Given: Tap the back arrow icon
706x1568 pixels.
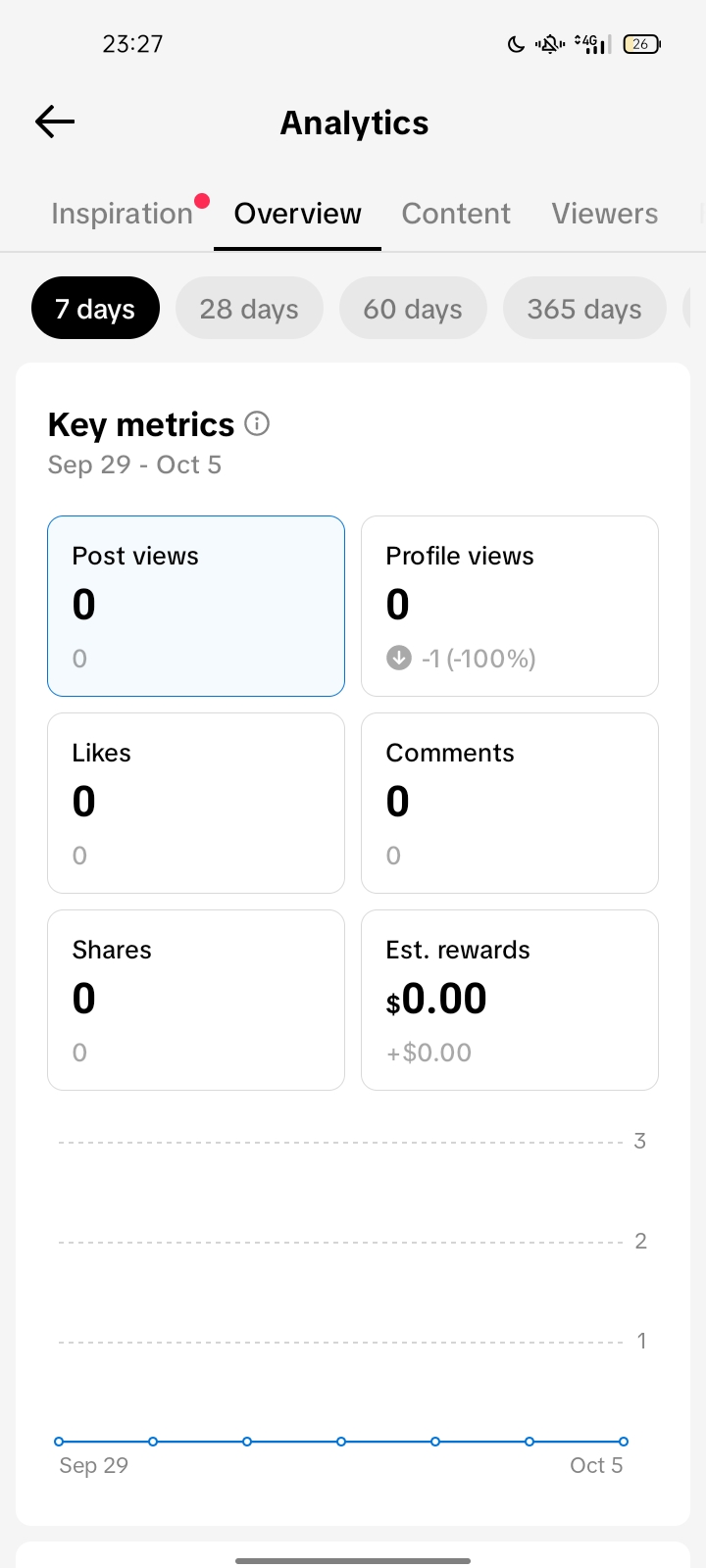Looking at the screenshot, I should click(55, 122).
